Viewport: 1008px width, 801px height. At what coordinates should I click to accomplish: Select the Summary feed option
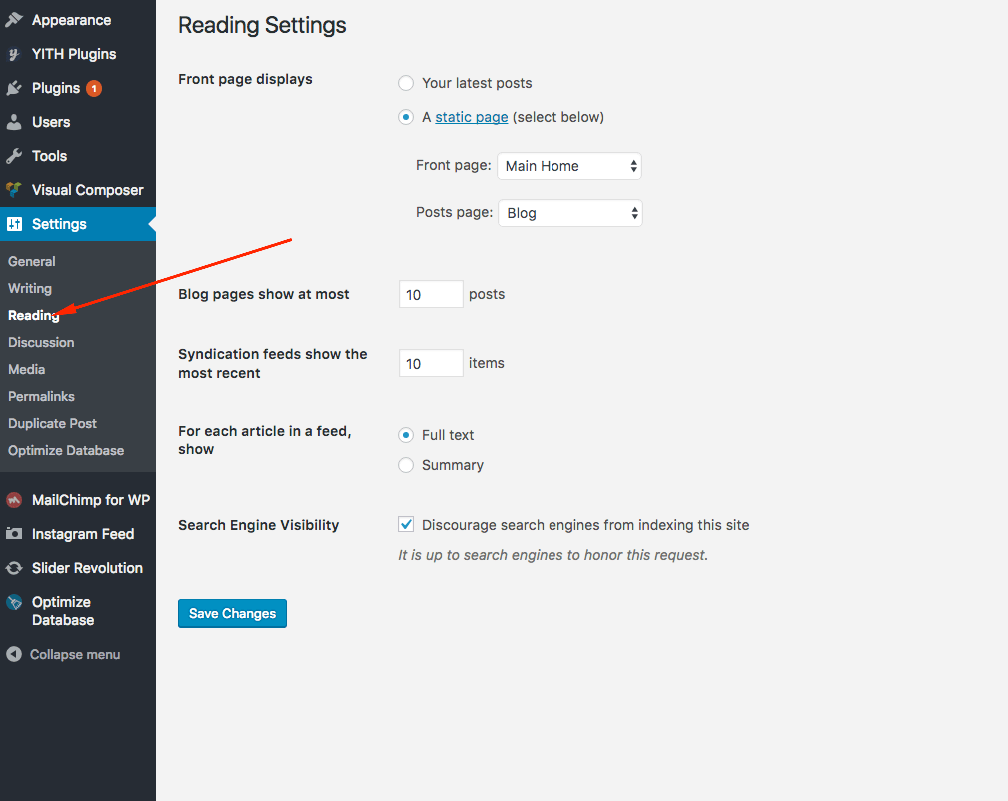(x=406, y=465)
